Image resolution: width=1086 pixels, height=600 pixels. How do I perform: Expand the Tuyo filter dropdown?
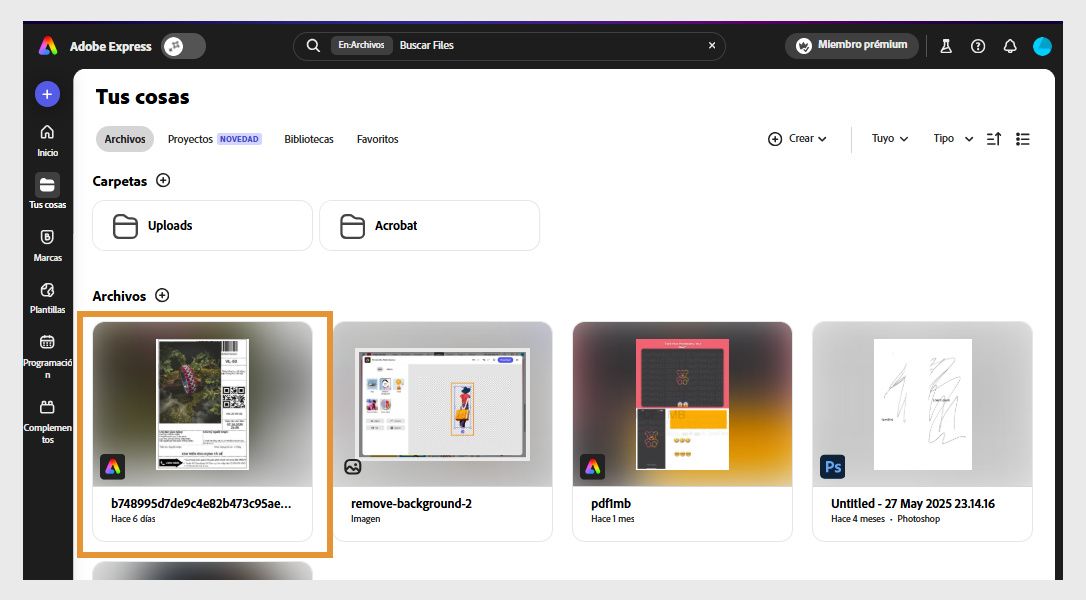click(x=888, y=138)
